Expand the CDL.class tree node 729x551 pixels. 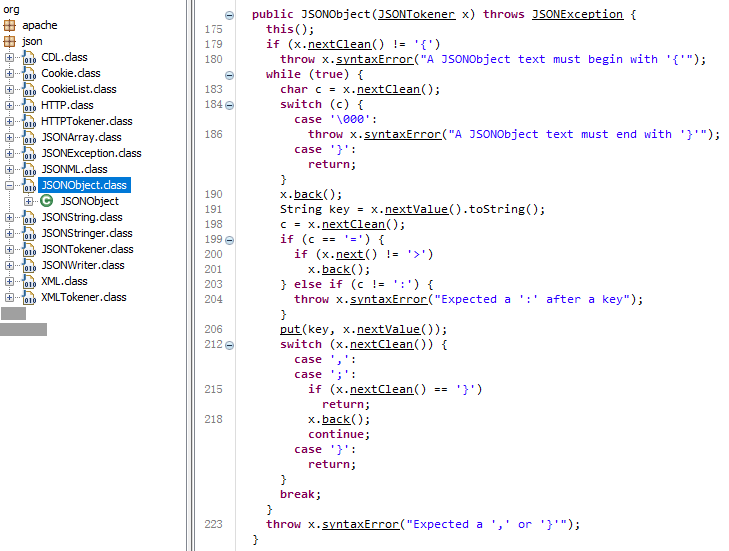(9, 57)
